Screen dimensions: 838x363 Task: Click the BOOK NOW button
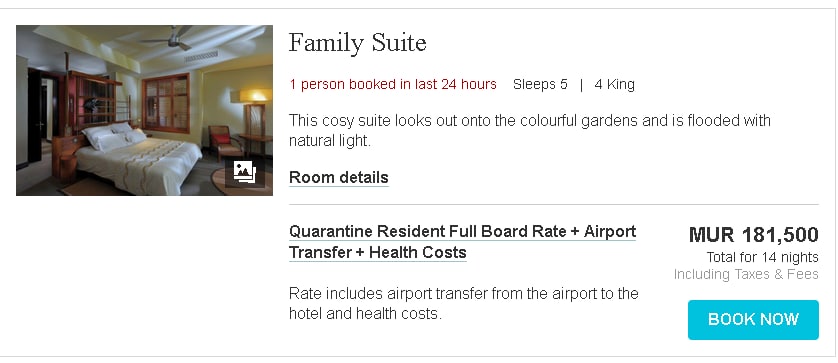point(753,320)
